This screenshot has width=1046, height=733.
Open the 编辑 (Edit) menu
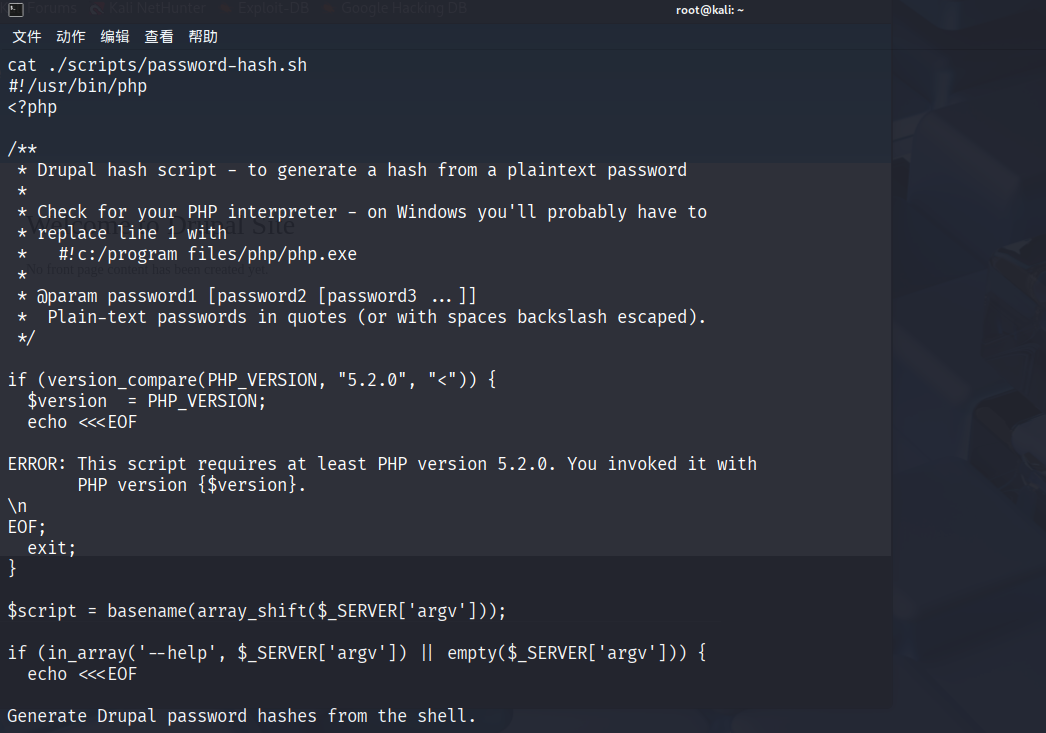pyautogui.click(x=115, y=37)
